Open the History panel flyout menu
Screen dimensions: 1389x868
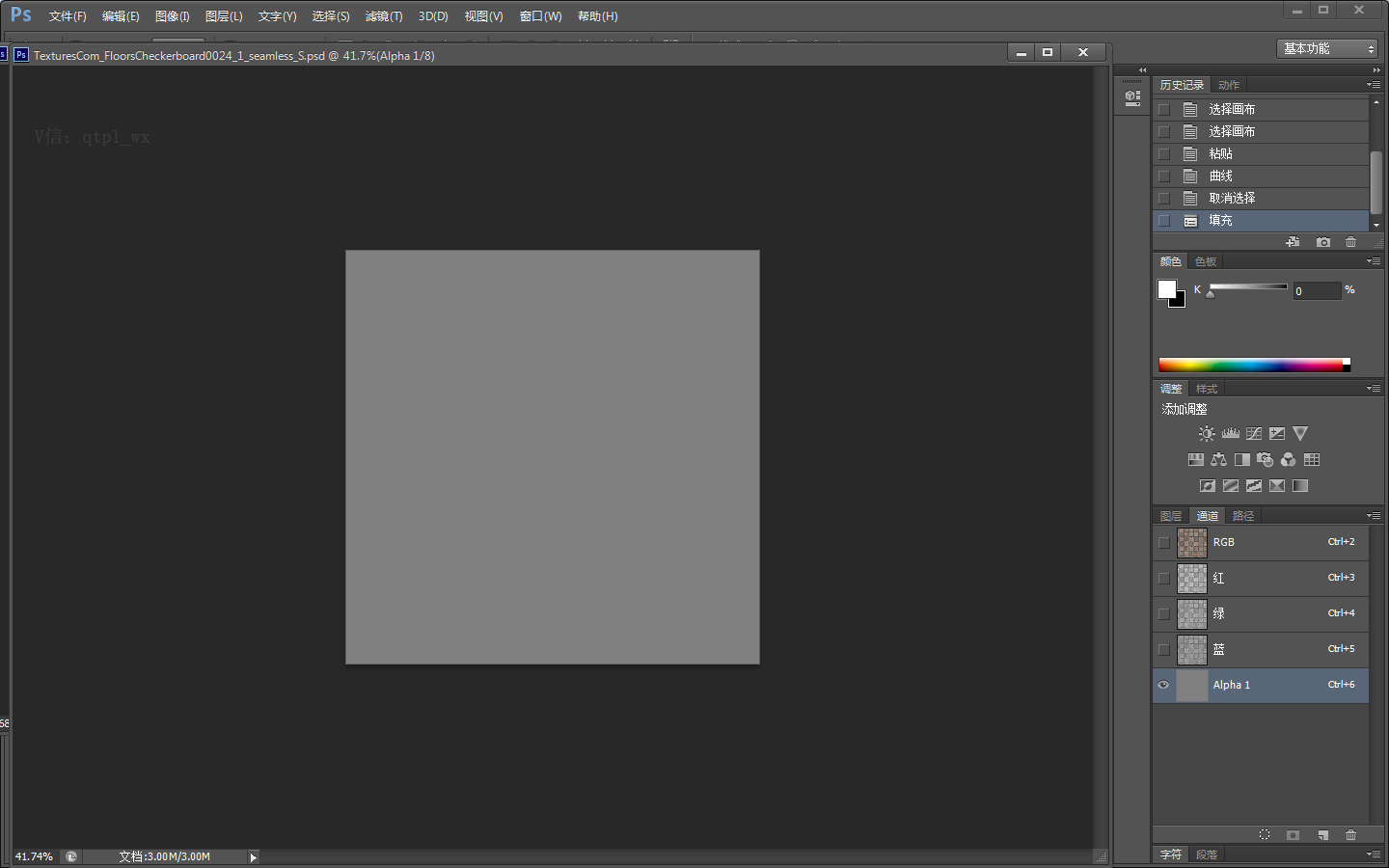click(x=1374, y=85)
